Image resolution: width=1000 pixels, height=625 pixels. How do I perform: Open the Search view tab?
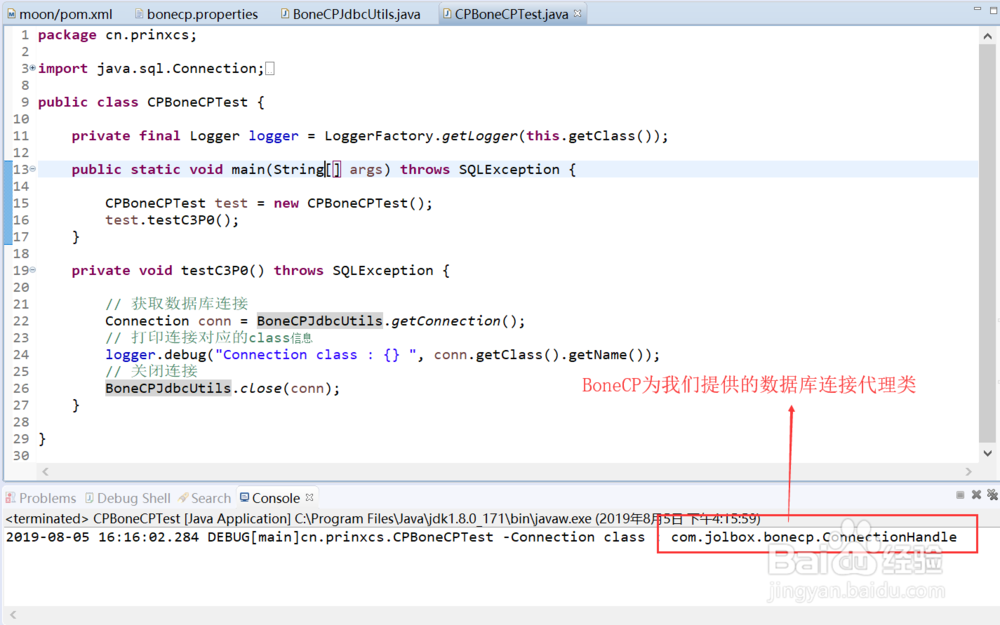click(x=204, y=498)
